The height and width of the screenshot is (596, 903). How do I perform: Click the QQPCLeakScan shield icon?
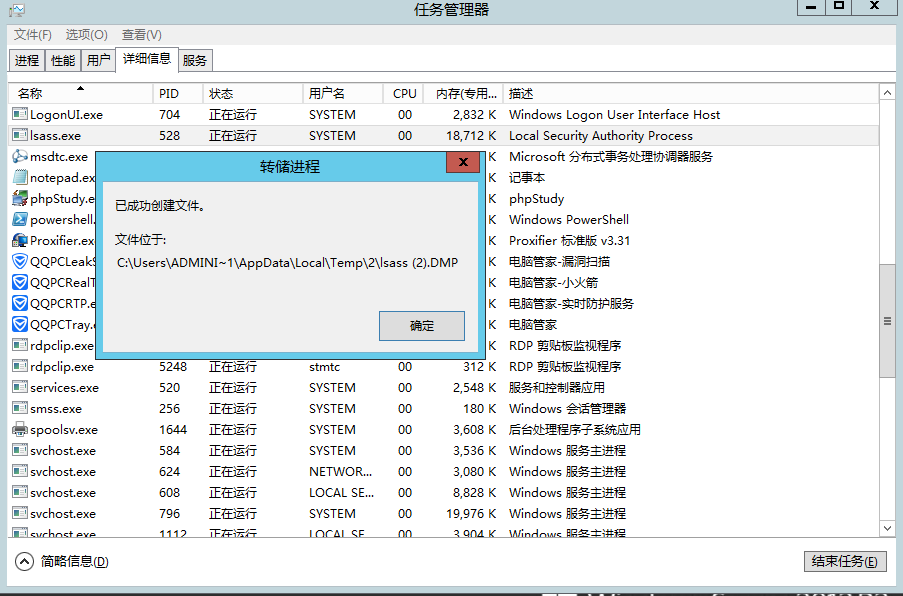point(20,261)
